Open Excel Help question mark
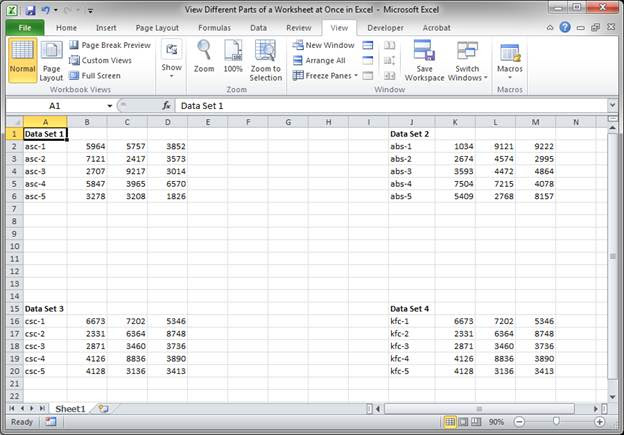624x435 pixels. (565, 27)
